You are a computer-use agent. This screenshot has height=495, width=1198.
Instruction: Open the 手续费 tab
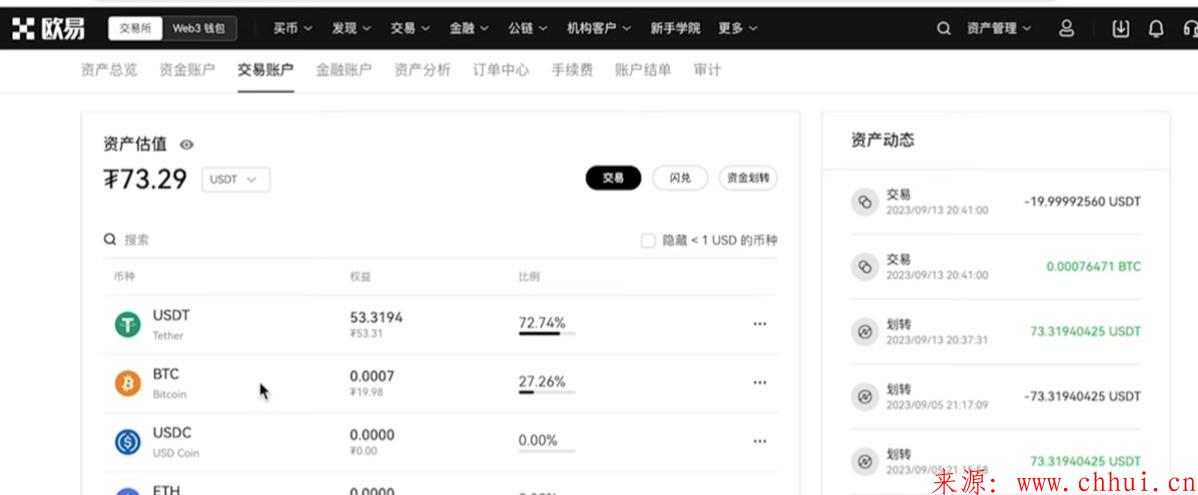coord(571,70)
